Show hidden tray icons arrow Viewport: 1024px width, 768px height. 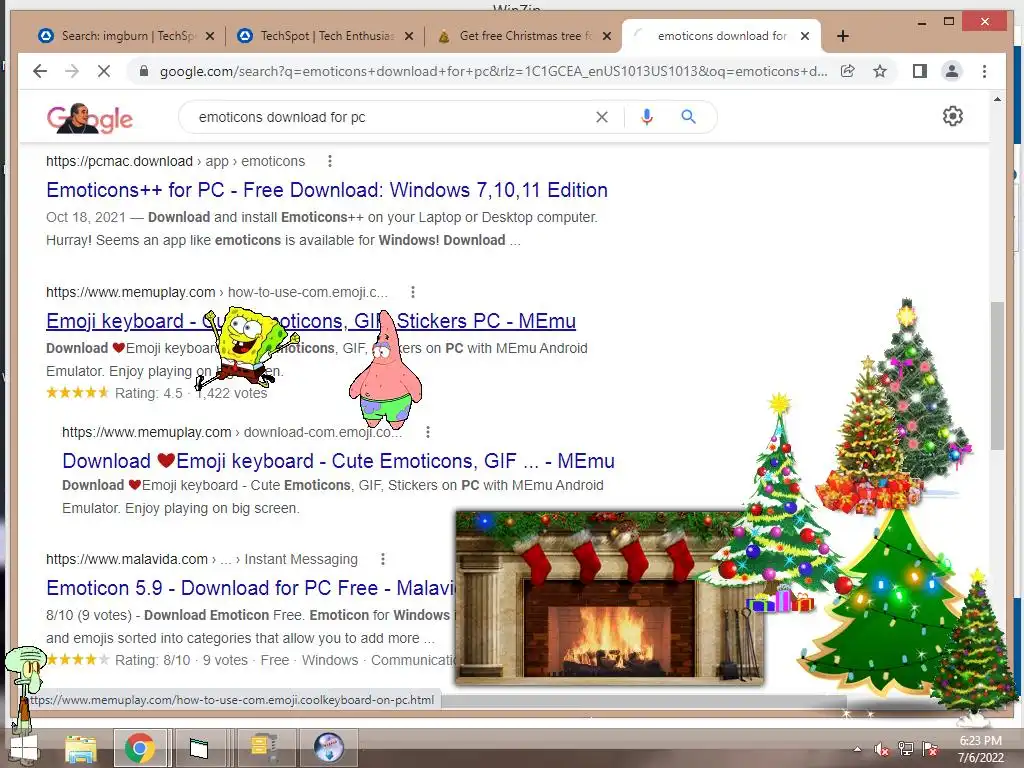point(857,749)
